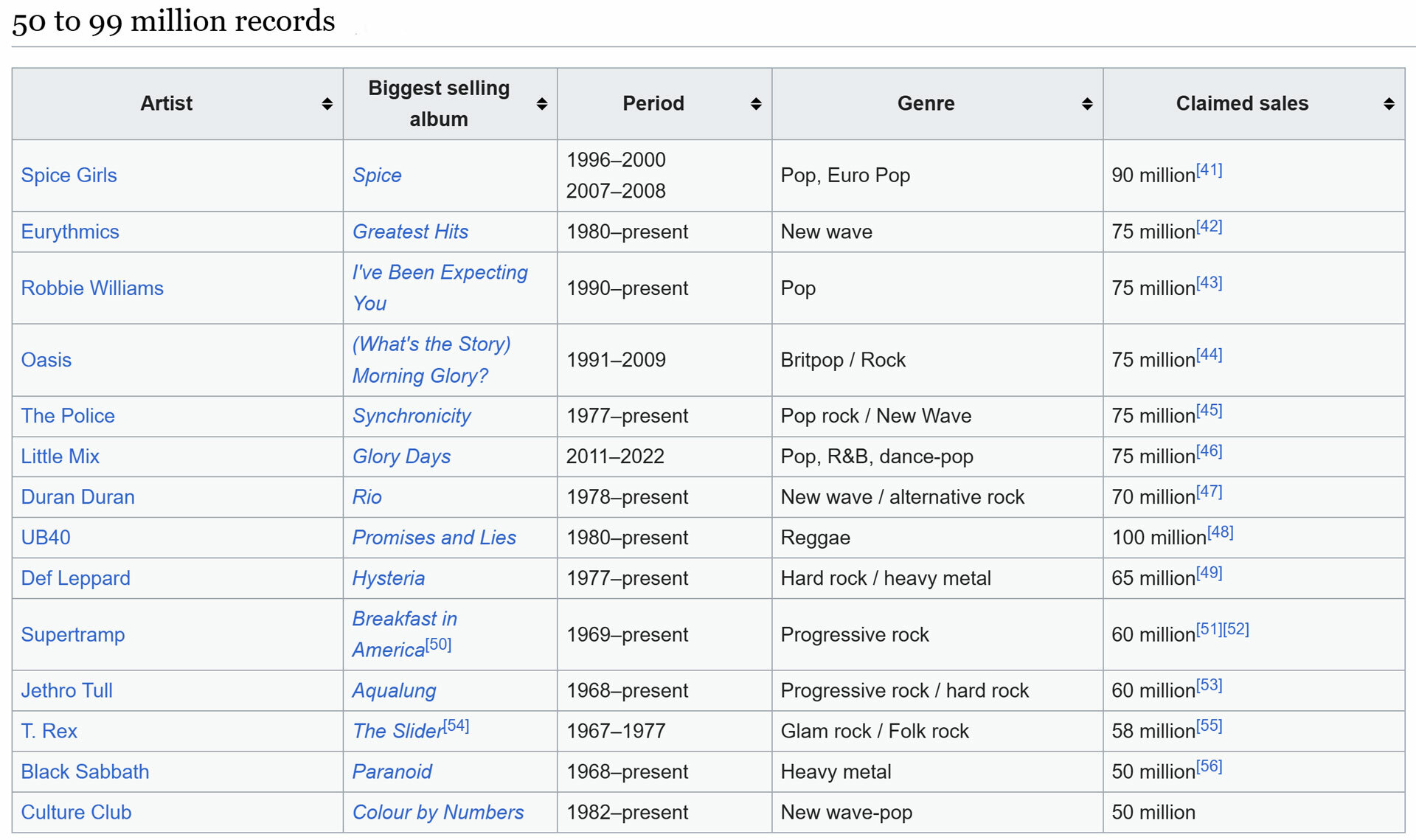Viewport: 1416px width, 840px height.
Task: Open the Eurythmics artist link
Action: click(x=70, y=232)
